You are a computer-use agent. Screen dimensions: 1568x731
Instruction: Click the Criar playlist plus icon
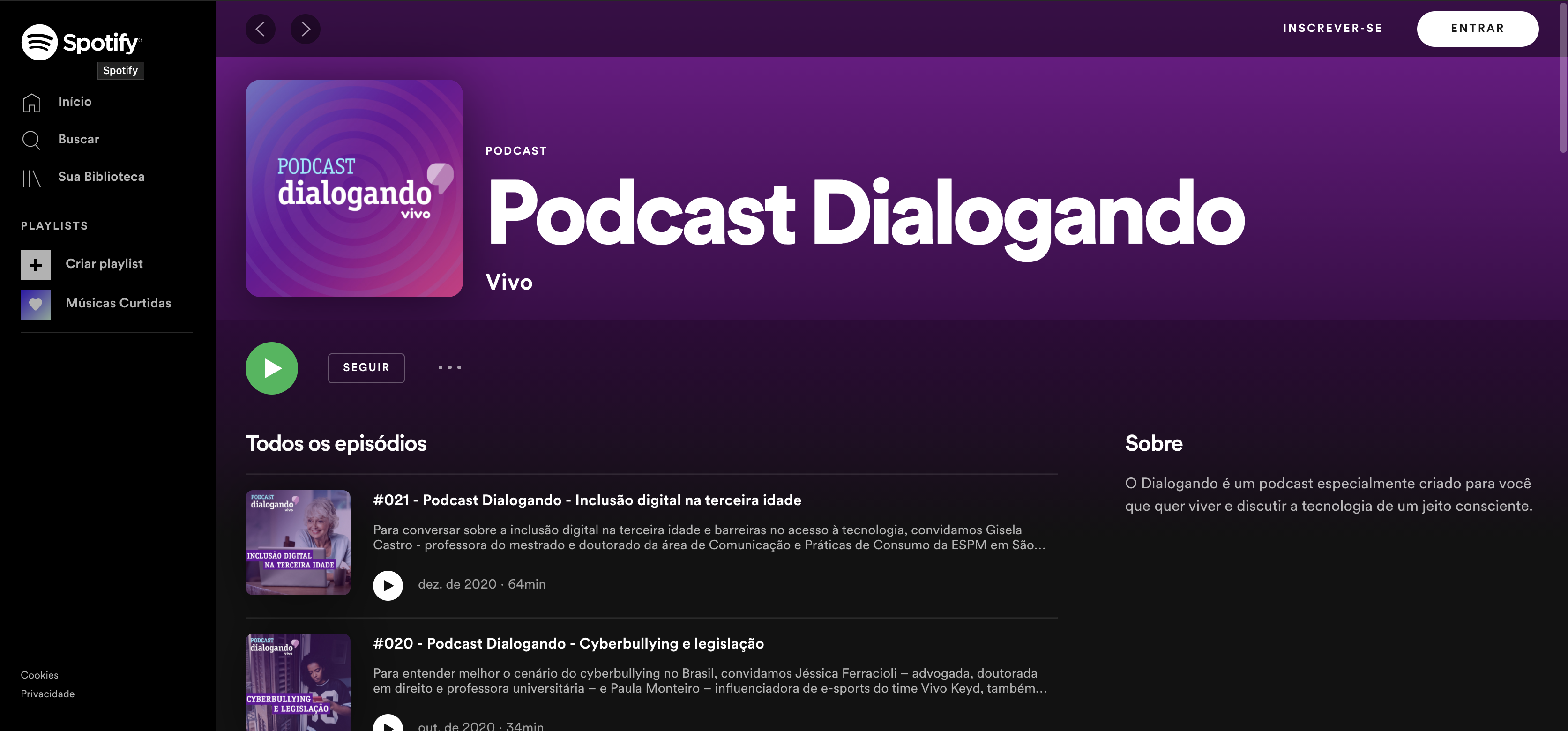click(35, 265)
